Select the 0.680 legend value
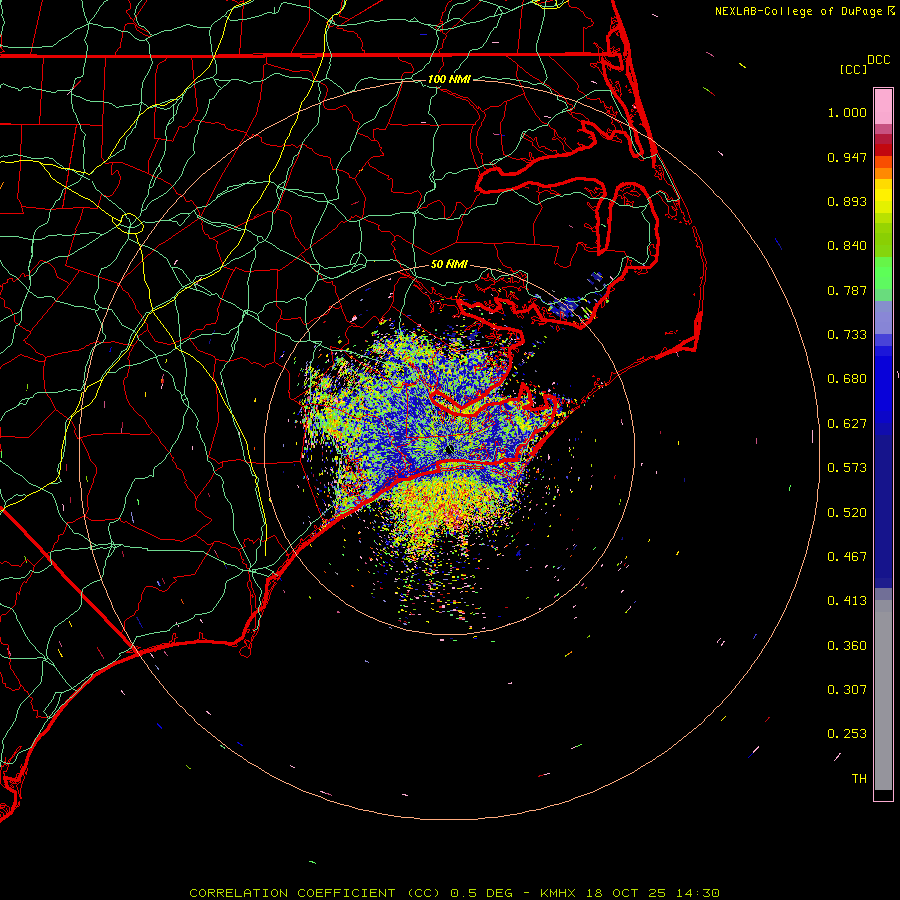 [x=847, y=379]
